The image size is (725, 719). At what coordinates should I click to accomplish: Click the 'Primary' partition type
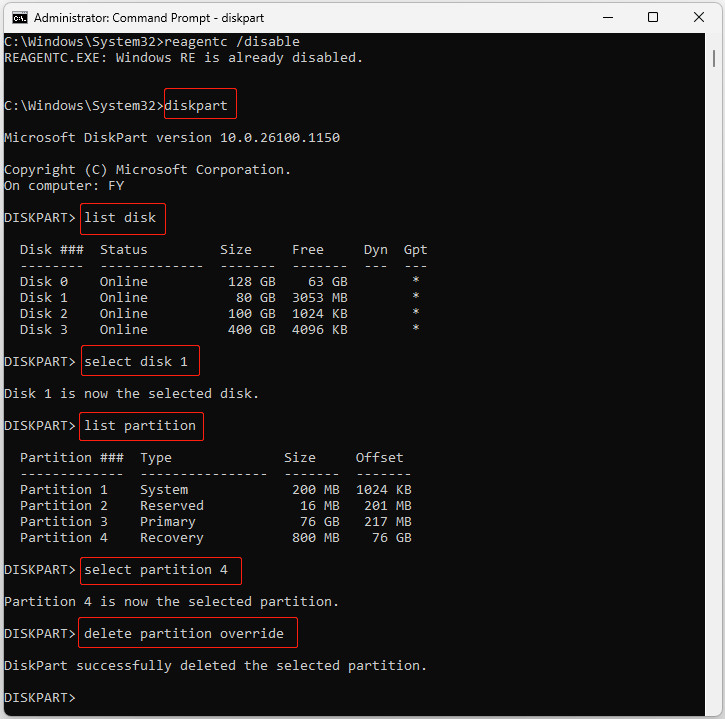pyautogui.click(x=168, y=522)
